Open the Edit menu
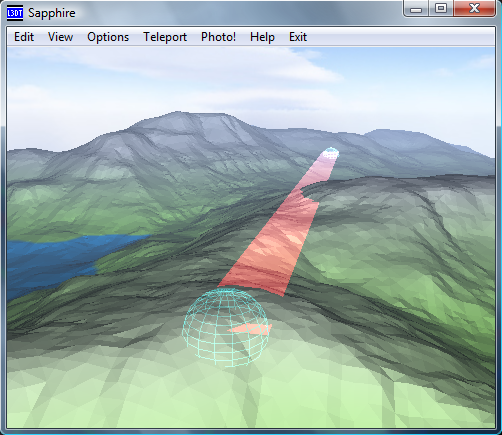Screen dimensions: 502x435 click(24, 37)
